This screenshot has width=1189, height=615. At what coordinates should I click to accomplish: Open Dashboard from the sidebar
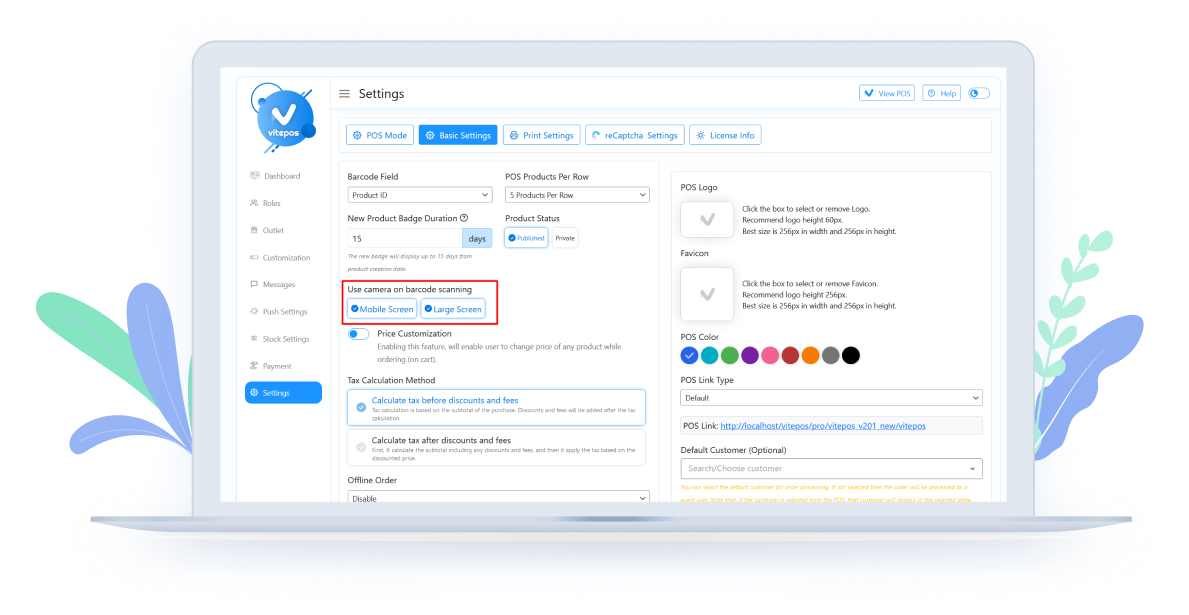pyautogui.click(x=281, y=176)
